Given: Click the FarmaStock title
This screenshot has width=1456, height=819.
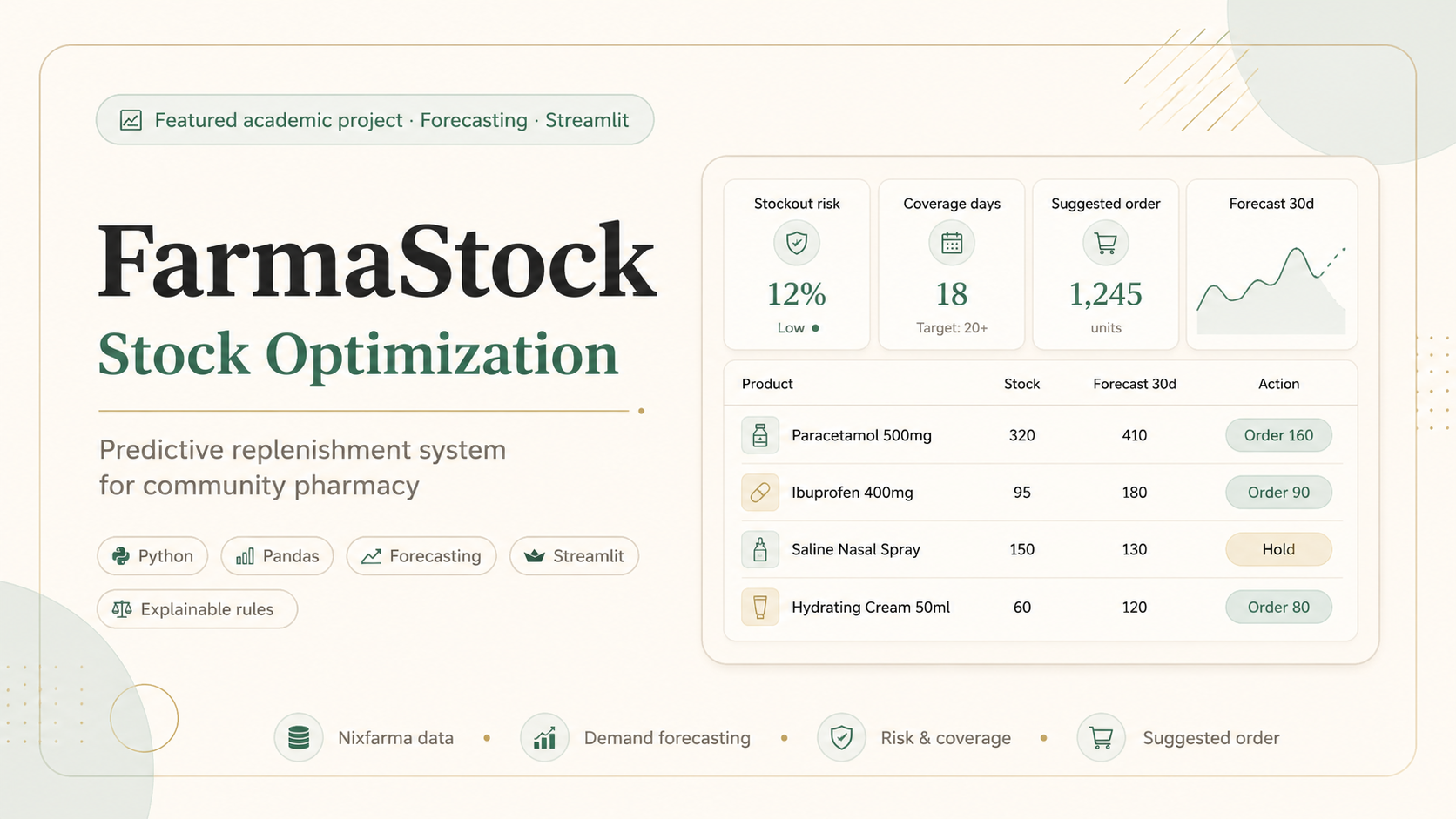Looking at the screenshot, I should click(376, 260).
